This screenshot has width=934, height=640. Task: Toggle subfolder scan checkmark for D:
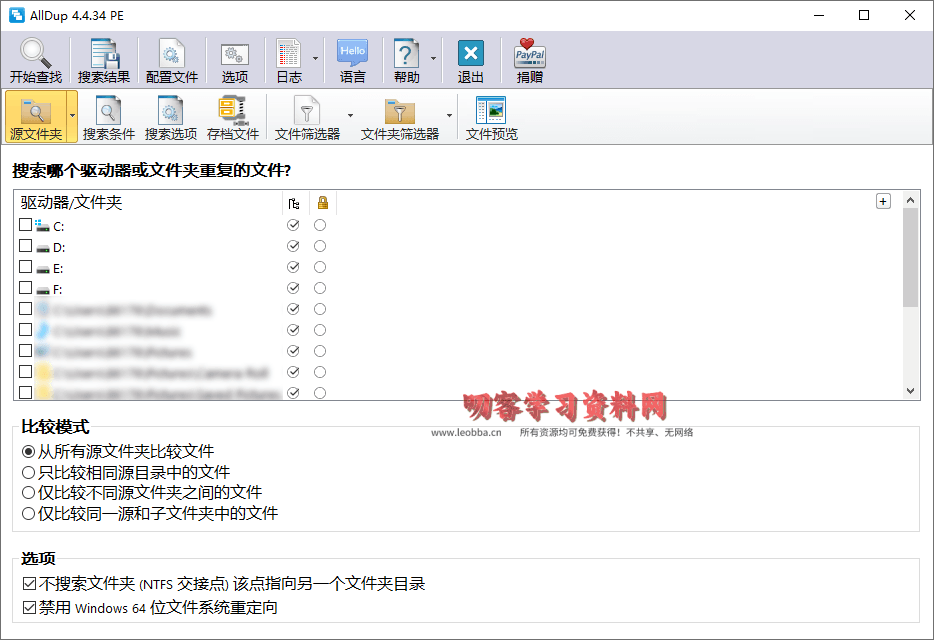tap(293, 246)
